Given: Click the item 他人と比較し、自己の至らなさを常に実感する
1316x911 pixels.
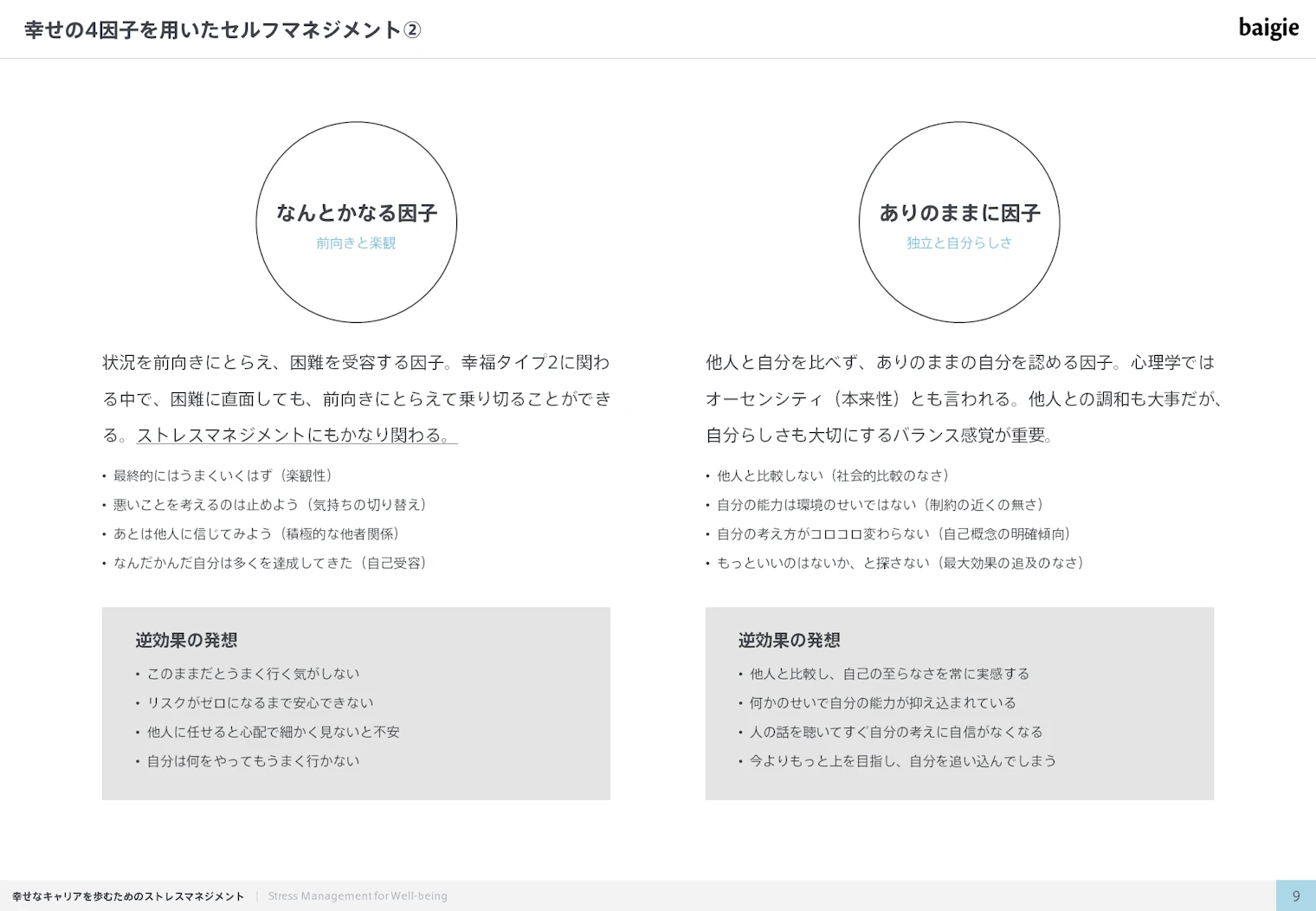Looking at the screenshot, I should [x=884, y=674].
